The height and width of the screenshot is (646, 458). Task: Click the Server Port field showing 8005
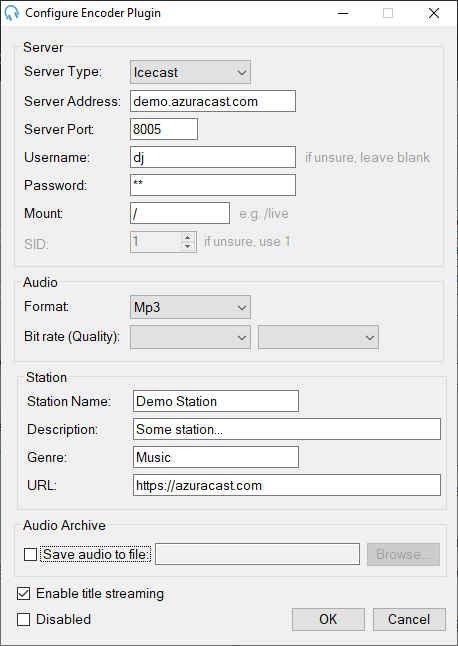(164, 129)
